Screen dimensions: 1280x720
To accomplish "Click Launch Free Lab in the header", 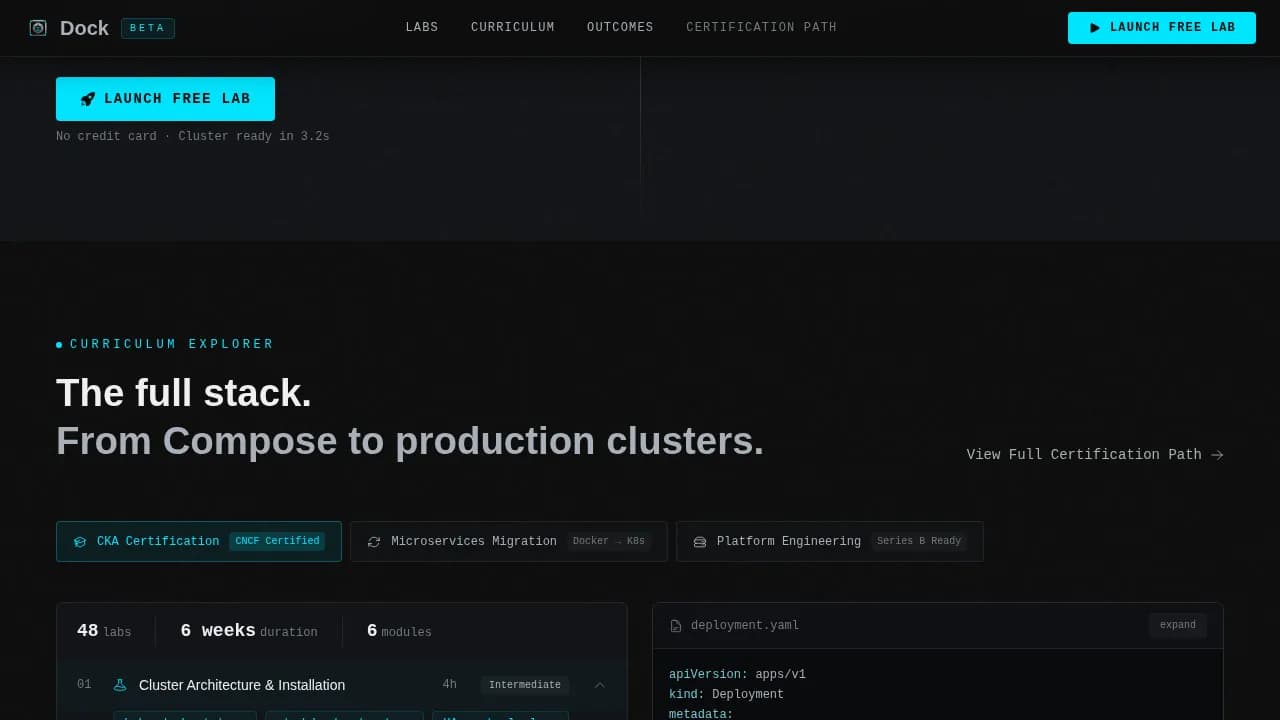I will pos(1162,28).
